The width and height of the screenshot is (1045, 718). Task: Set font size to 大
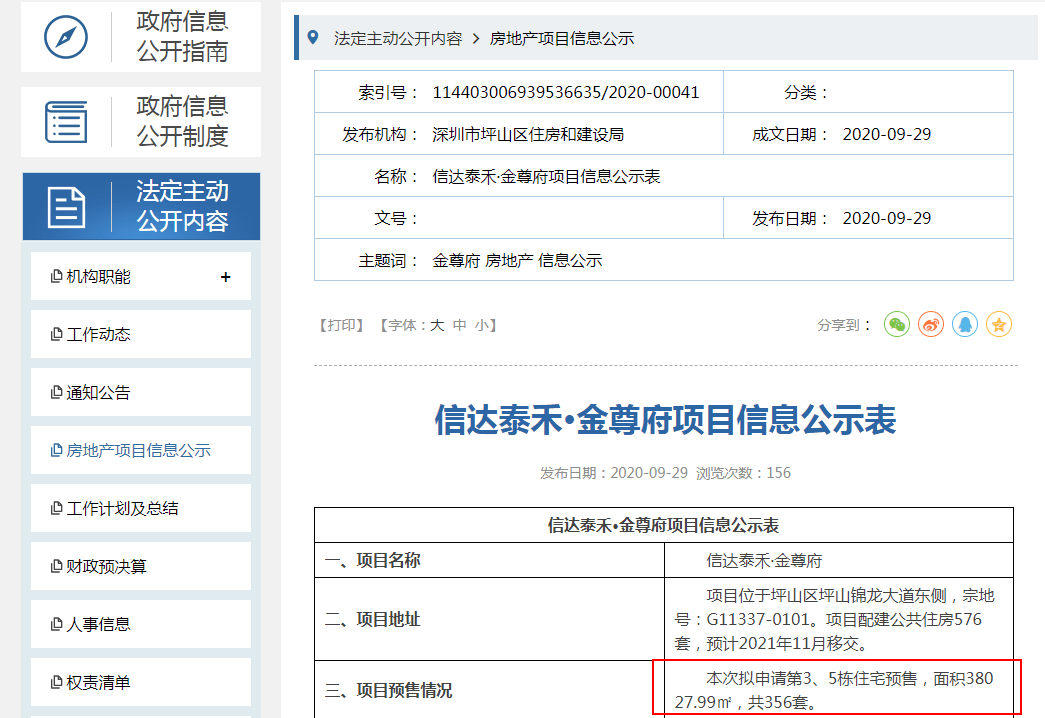click(437, 325)
